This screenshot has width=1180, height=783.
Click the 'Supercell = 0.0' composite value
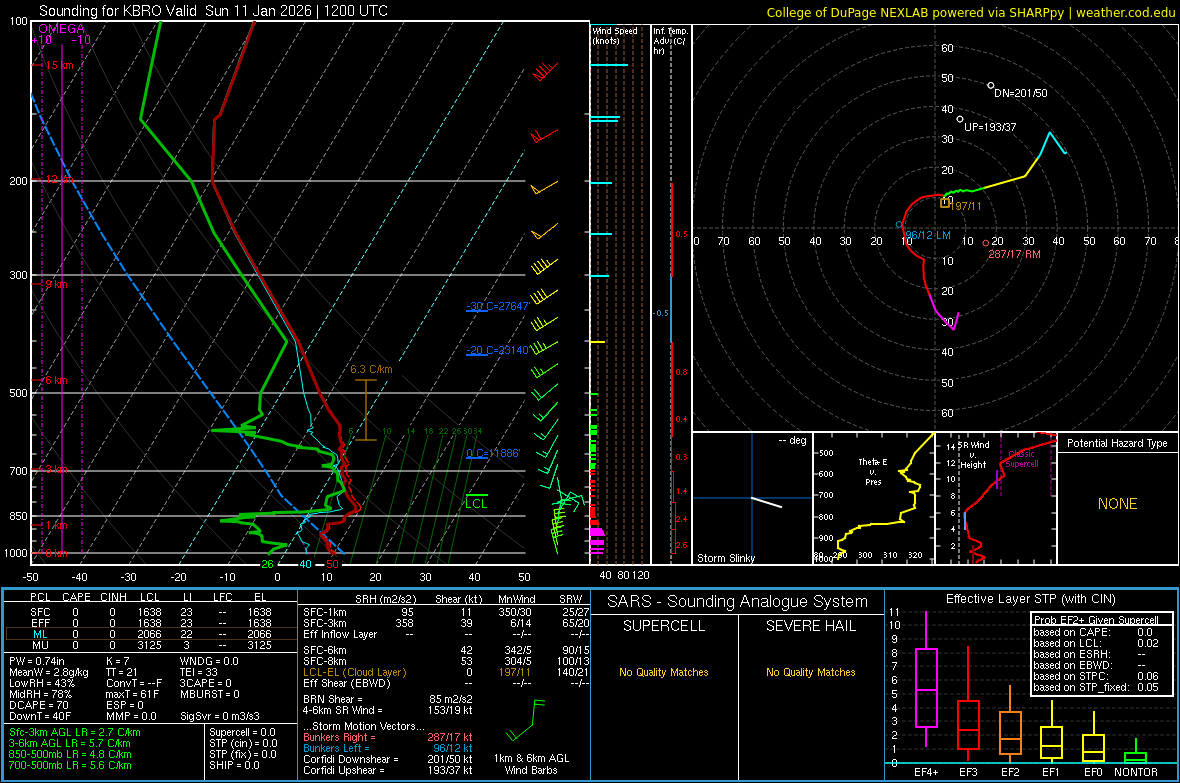click(x=242, y=732)
